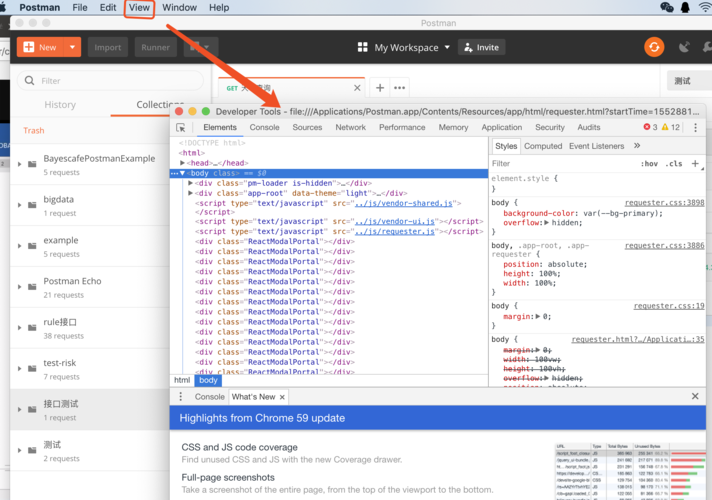The image size is (712, 500).
Task: Expand the head element in DOM tree
Action: click(183, 163)
